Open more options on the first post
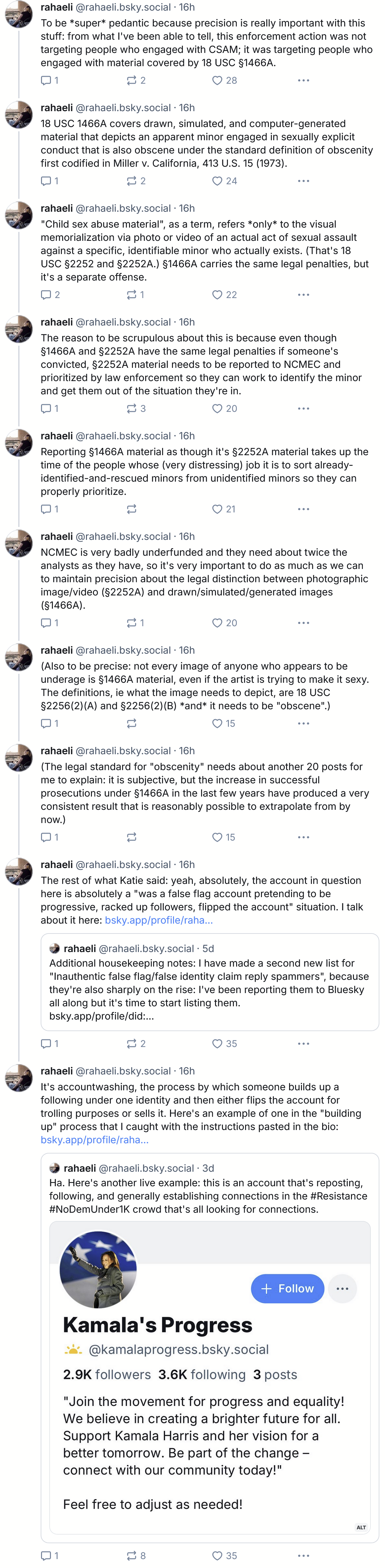Screen dimensions: 385x1568 click(304, 80)
